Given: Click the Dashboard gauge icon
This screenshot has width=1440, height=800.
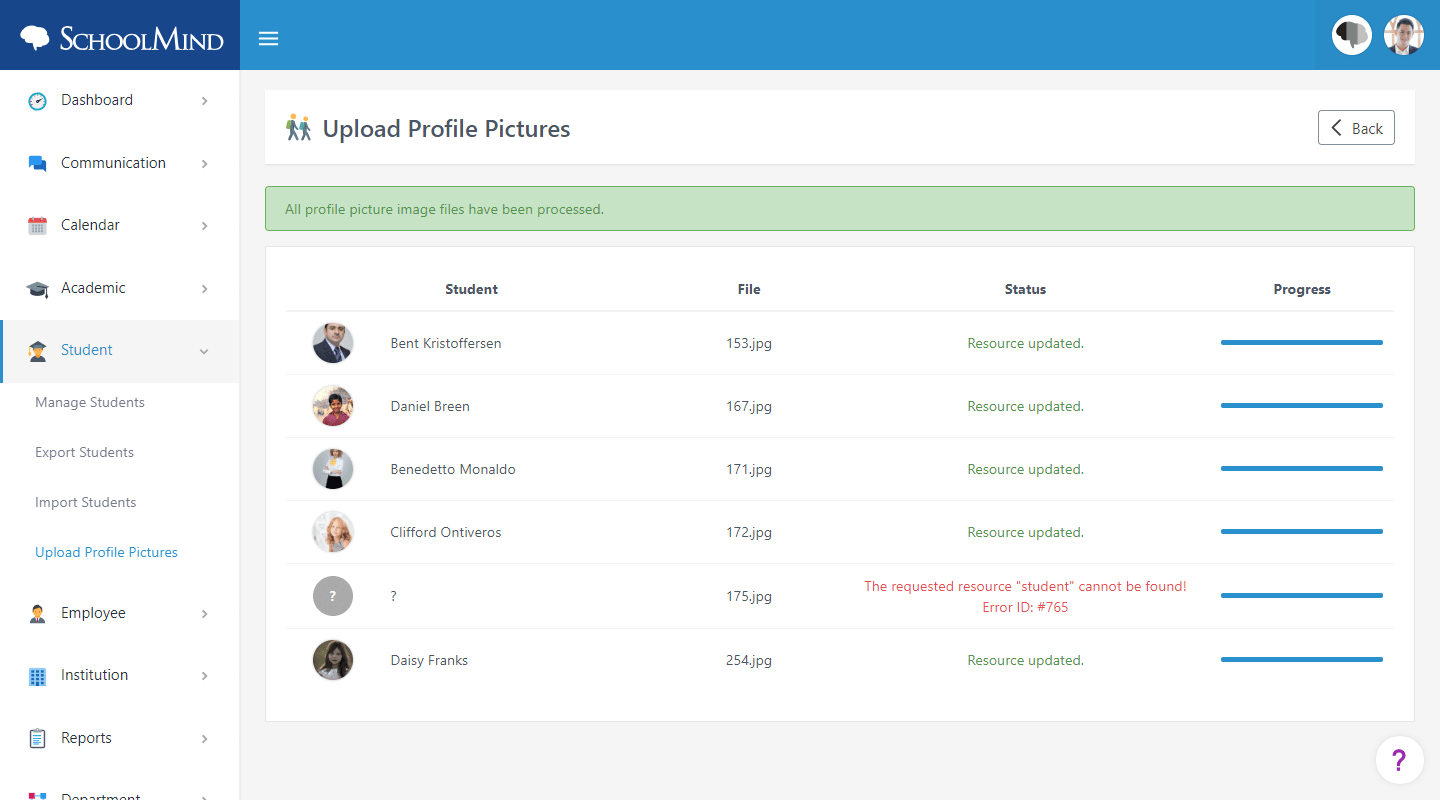Looking at the screenshot, I should click(37, 100).
